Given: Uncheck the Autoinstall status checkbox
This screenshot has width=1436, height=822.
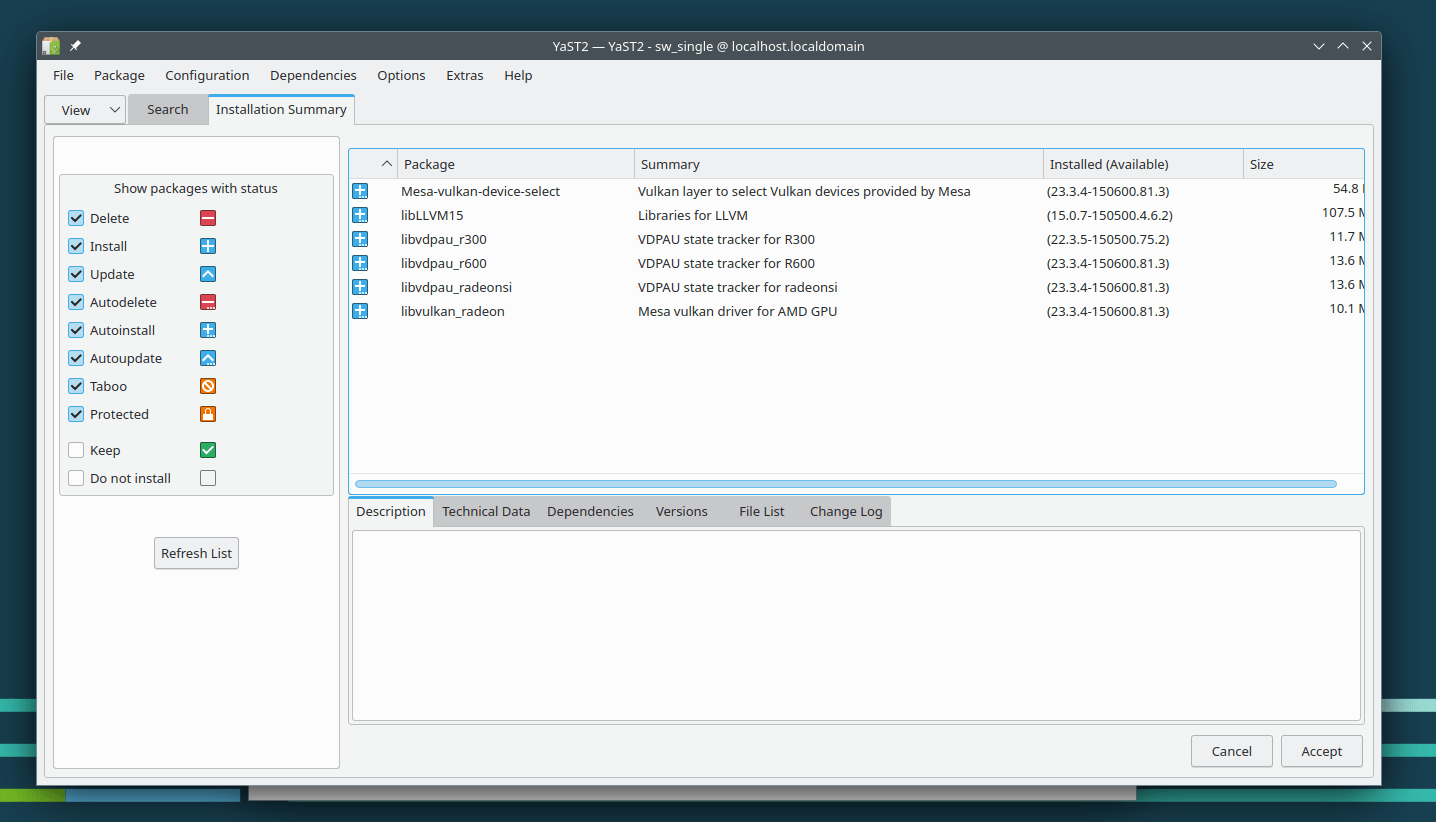Looking at the screenshot, I should click(76, 330).
